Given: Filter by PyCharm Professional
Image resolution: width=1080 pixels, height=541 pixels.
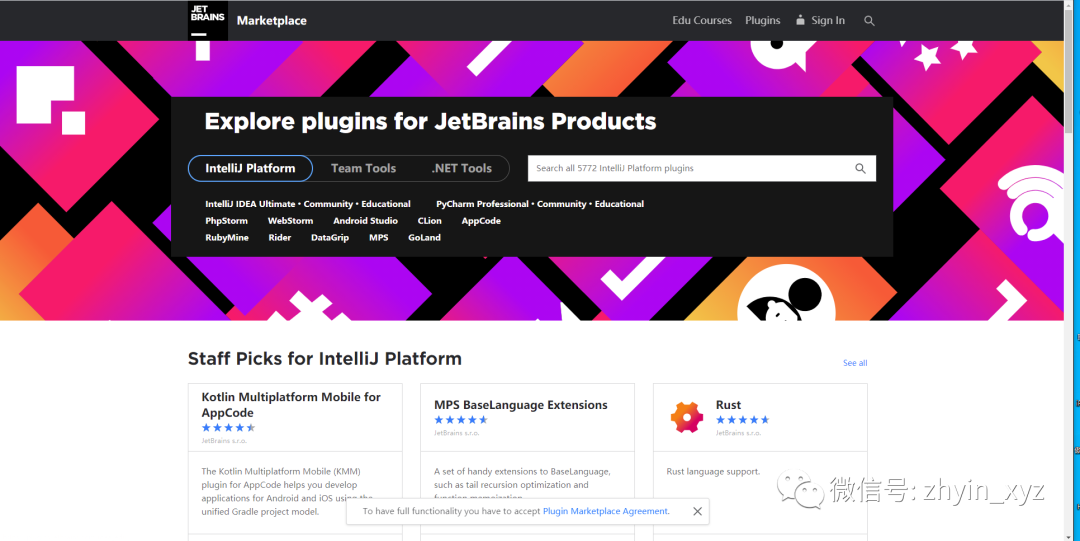Looking at the screenshot, I should [x=482, y=204].
